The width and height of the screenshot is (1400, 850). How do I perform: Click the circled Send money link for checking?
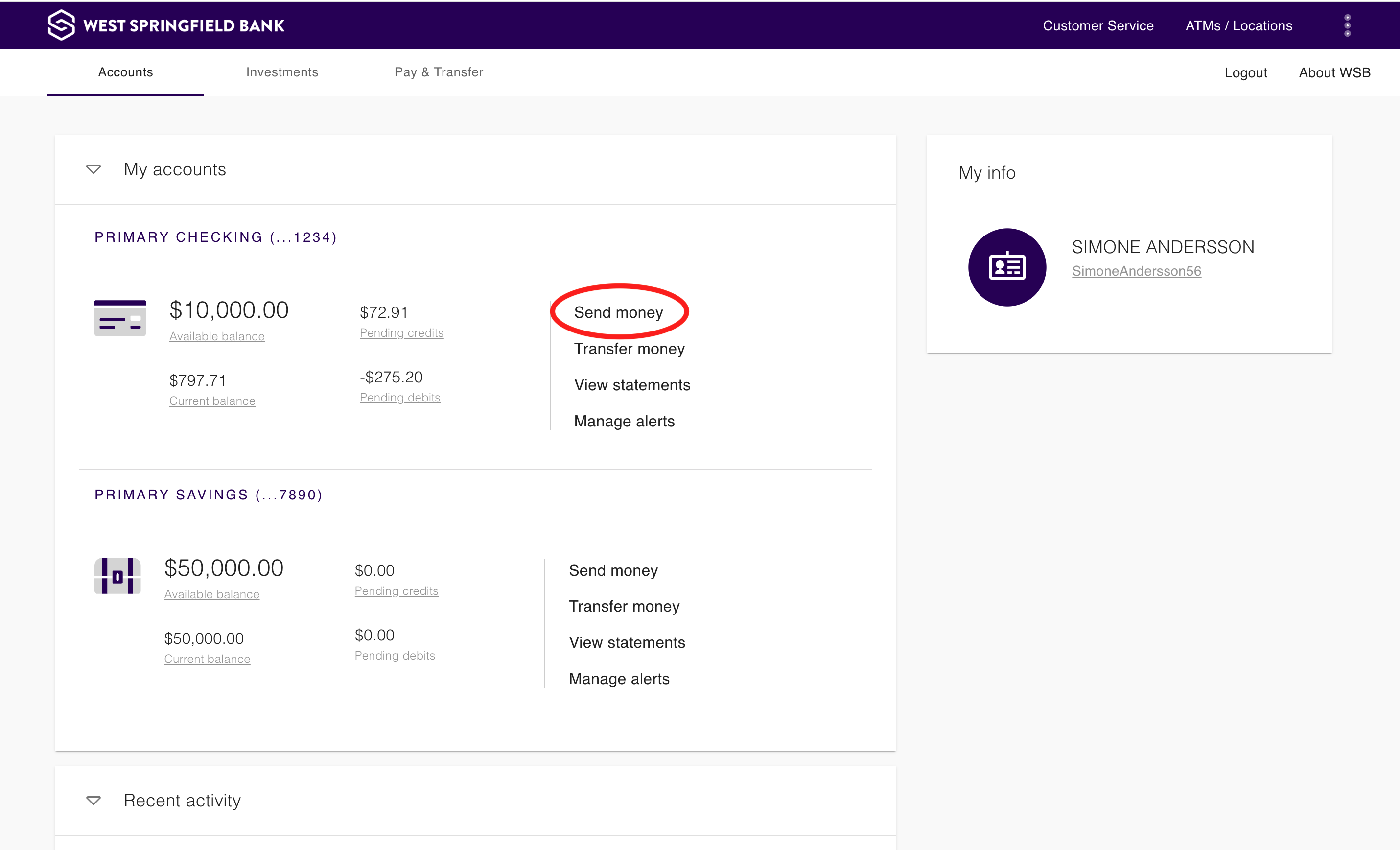pyautogui.click(x=618, y=312)
